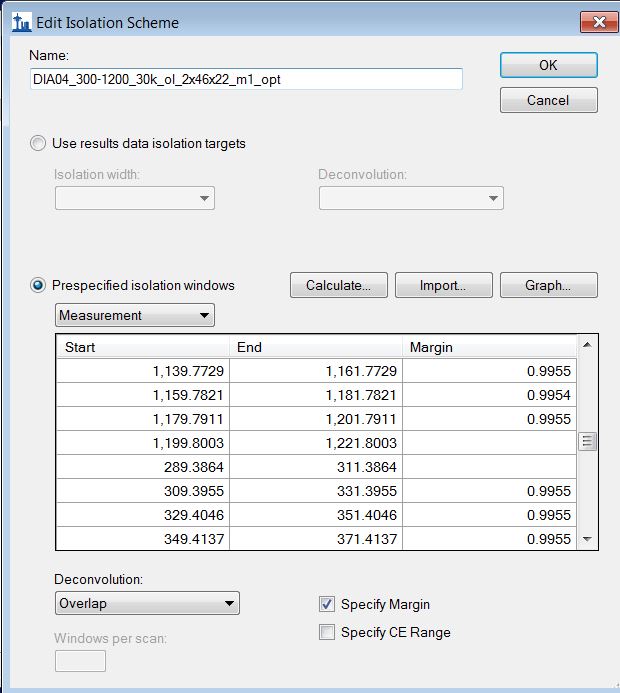This screenshot has width=620, height=693.
Task: Click the Name text field
Action: [246, 79]
